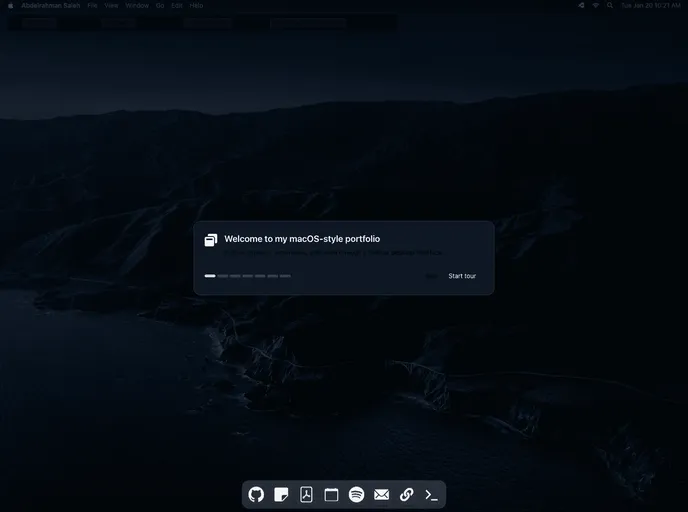Click the 'Welcome to my macOS-style portfolio' heading
Image resolution: width=688 pixels, height=512 pixels.
pos(302,239)
